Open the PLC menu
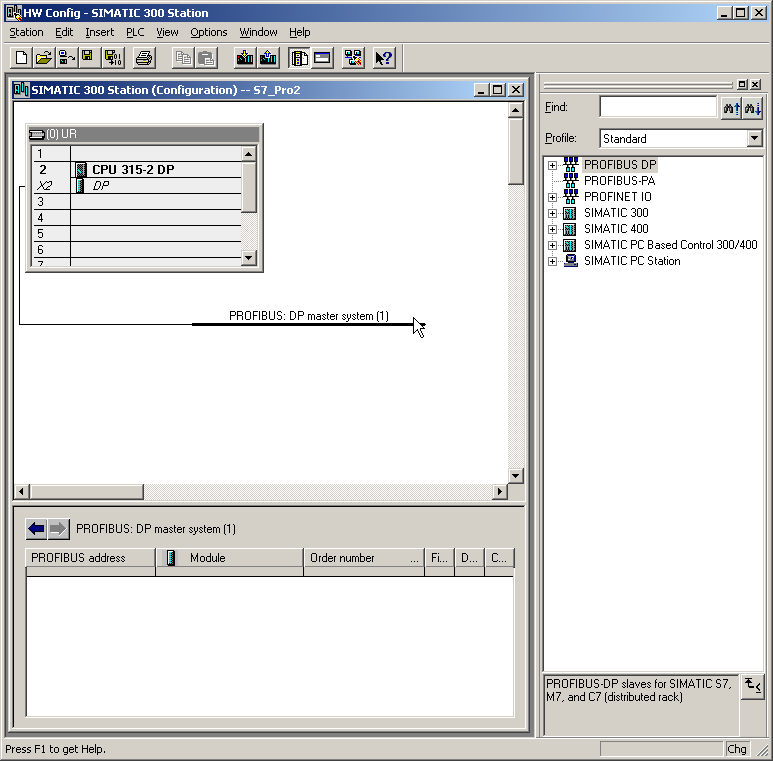Screen dimensions: 773x761 [x=135, y=33]
